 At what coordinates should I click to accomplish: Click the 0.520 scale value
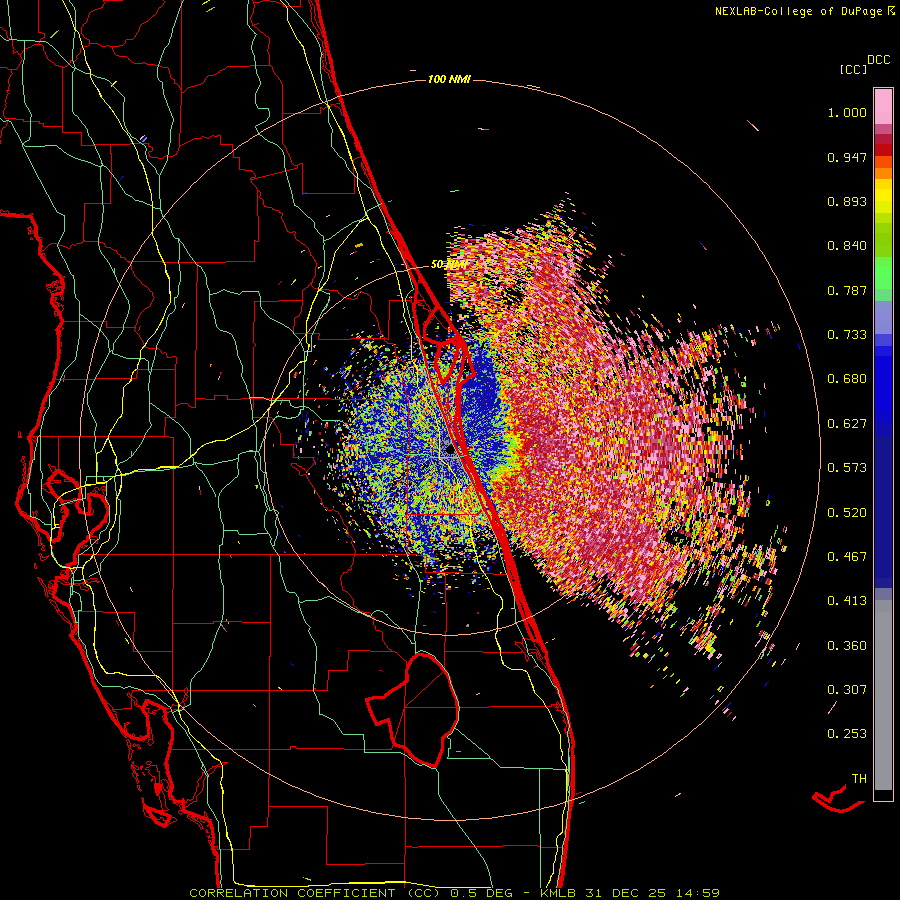847,513
